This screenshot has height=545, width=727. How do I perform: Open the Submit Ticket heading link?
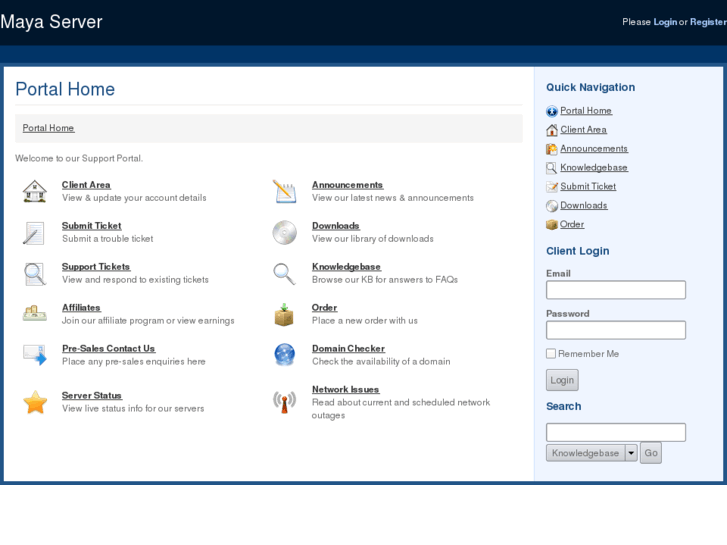coord(92,225)
